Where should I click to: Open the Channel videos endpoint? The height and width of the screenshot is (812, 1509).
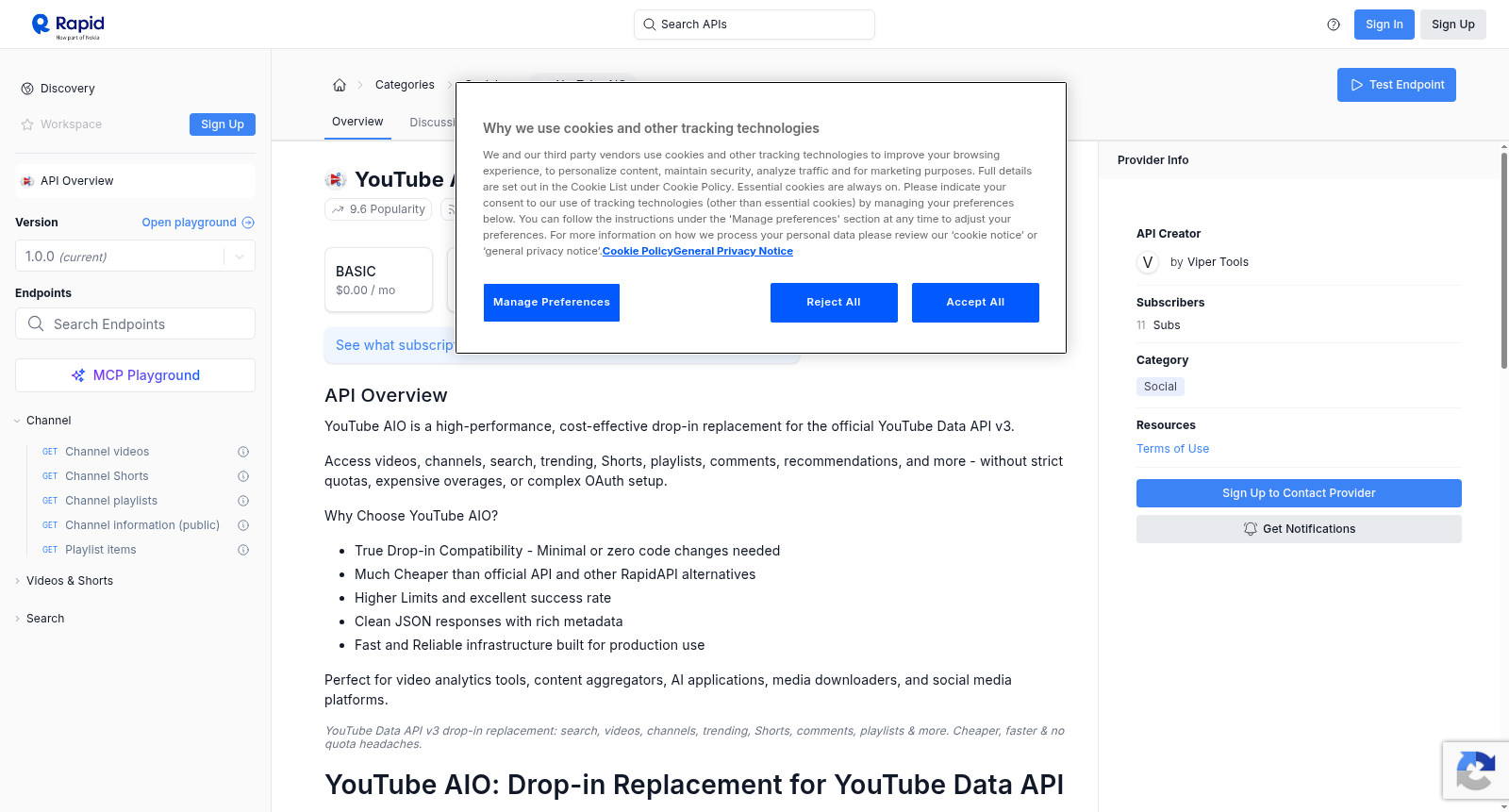pos(107,452)
